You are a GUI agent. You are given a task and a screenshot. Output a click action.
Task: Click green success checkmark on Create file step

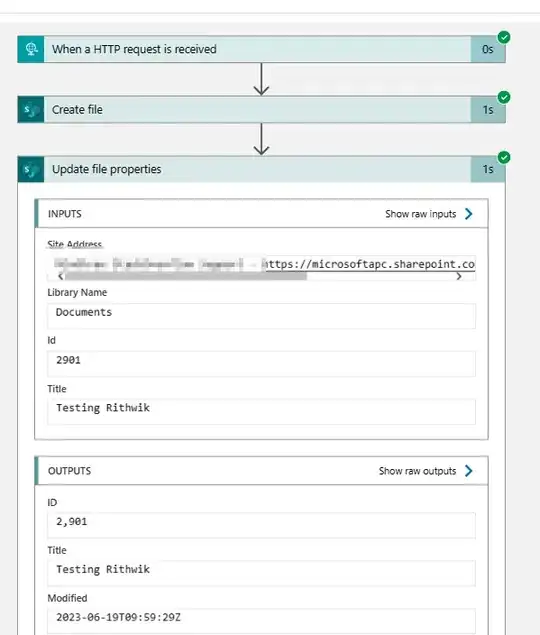coord(504,97)
